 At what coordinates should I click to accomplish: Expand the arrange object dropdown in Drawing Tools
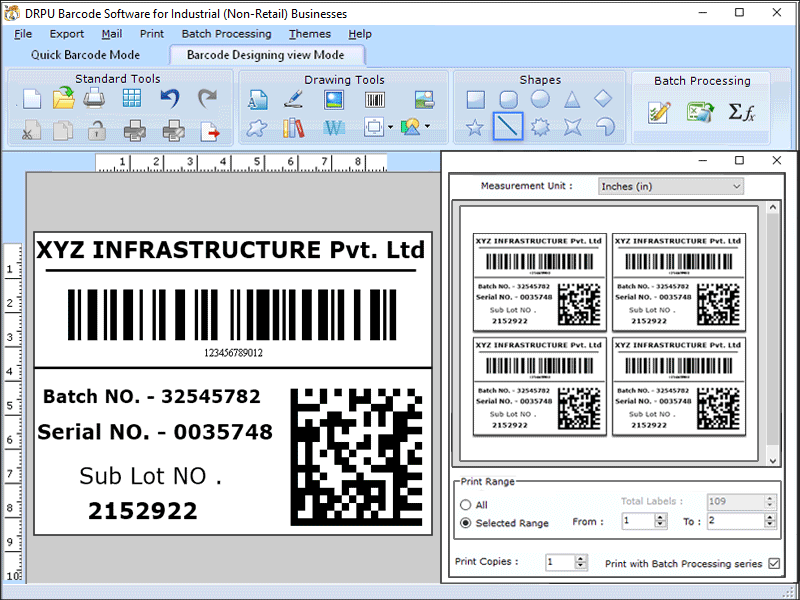(x=389, y=127)
